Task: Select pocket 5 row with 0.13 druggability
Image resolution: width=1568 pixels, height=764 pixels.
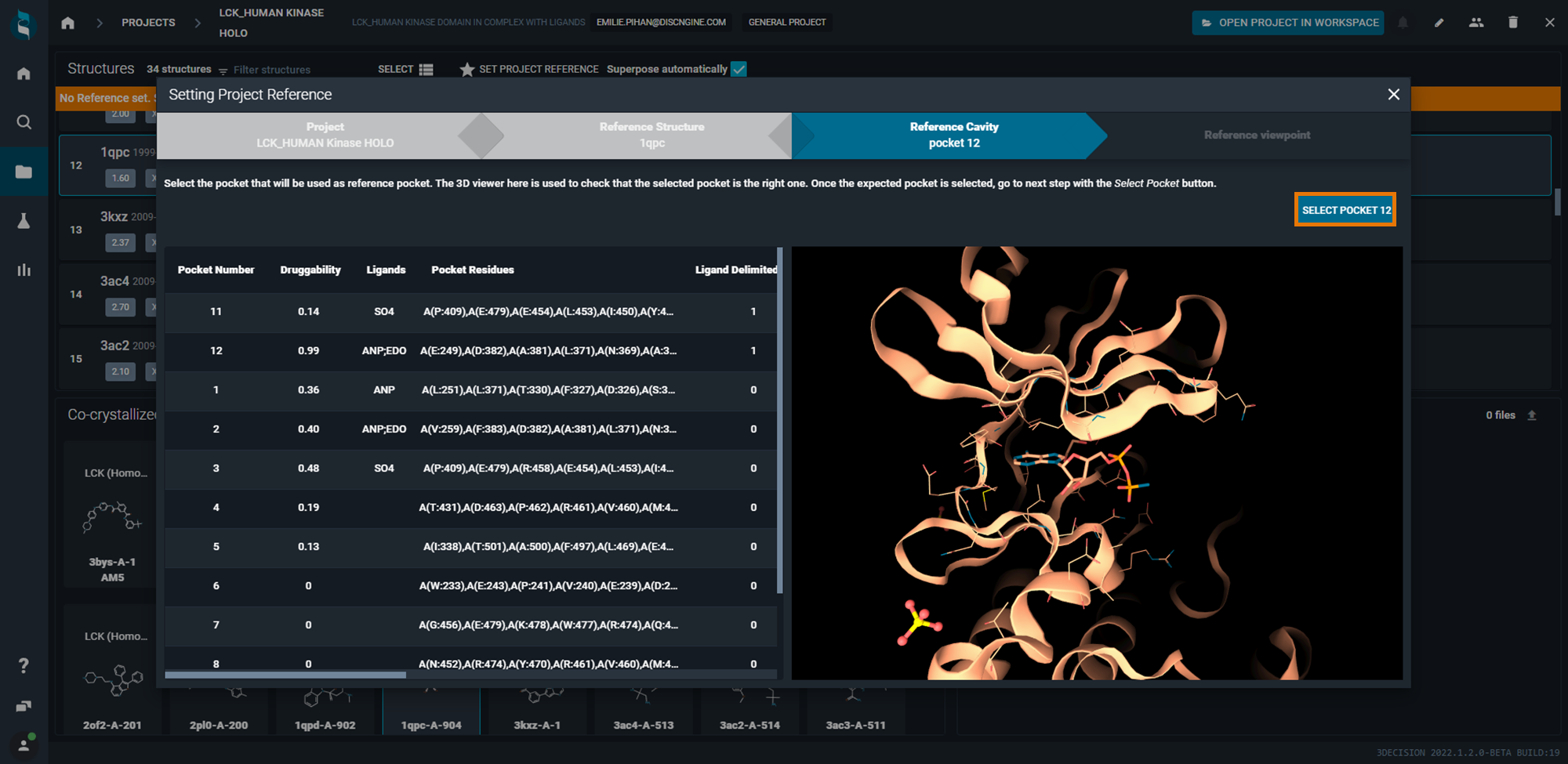Action: [x=470, y=547]
